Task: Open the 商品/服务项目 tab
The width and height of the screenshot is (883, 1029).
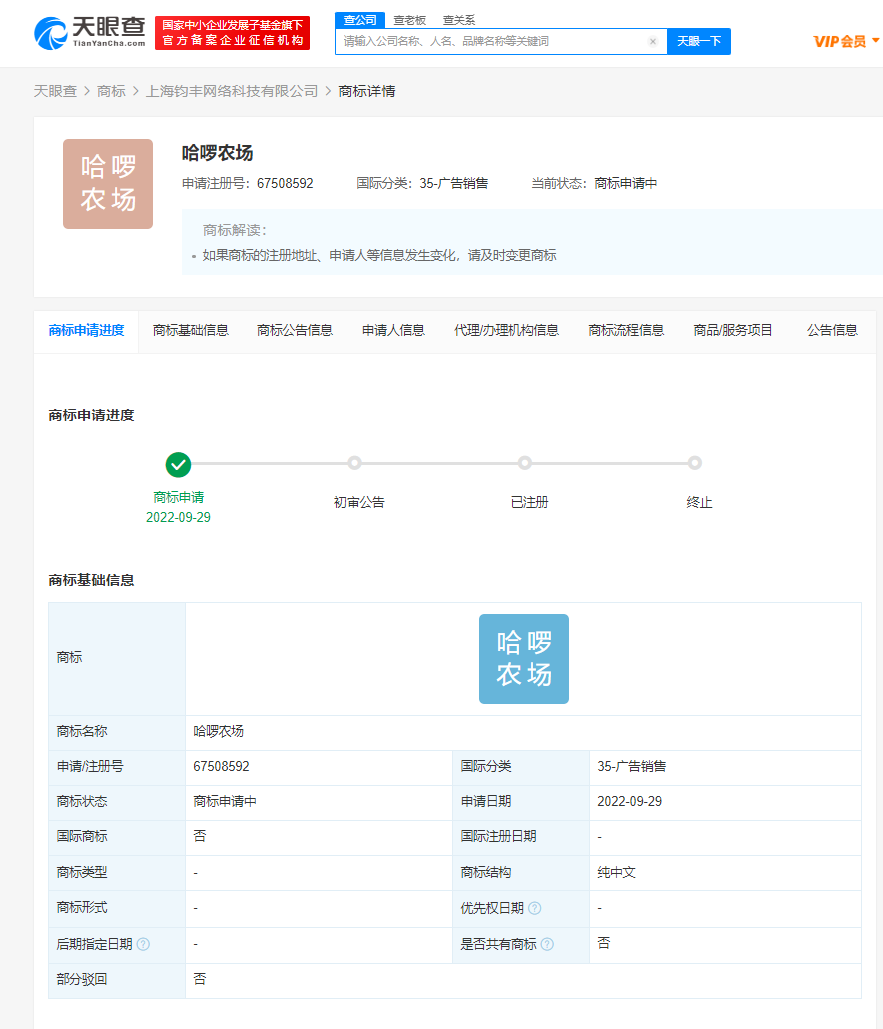Action: [x=733, y=330]
